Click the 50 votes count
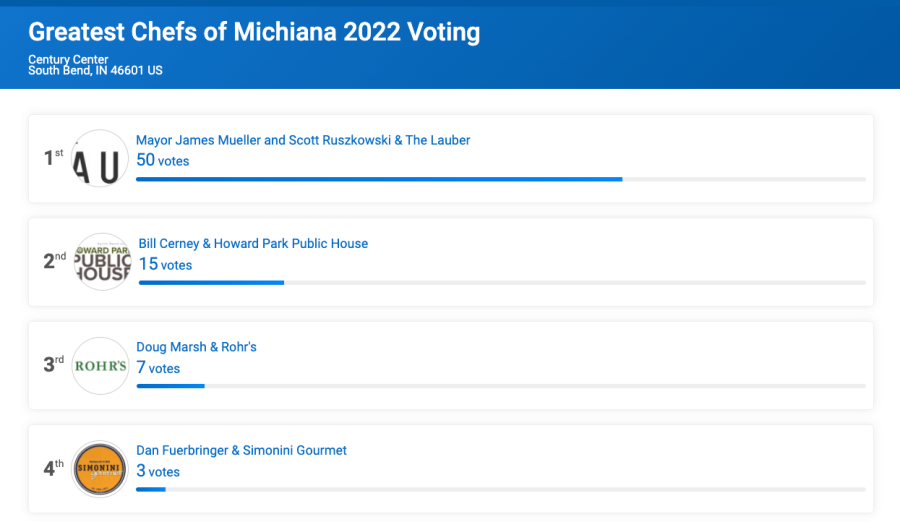Image resolution: width=900 pixels, height=522 pixels. click(162, 160)
